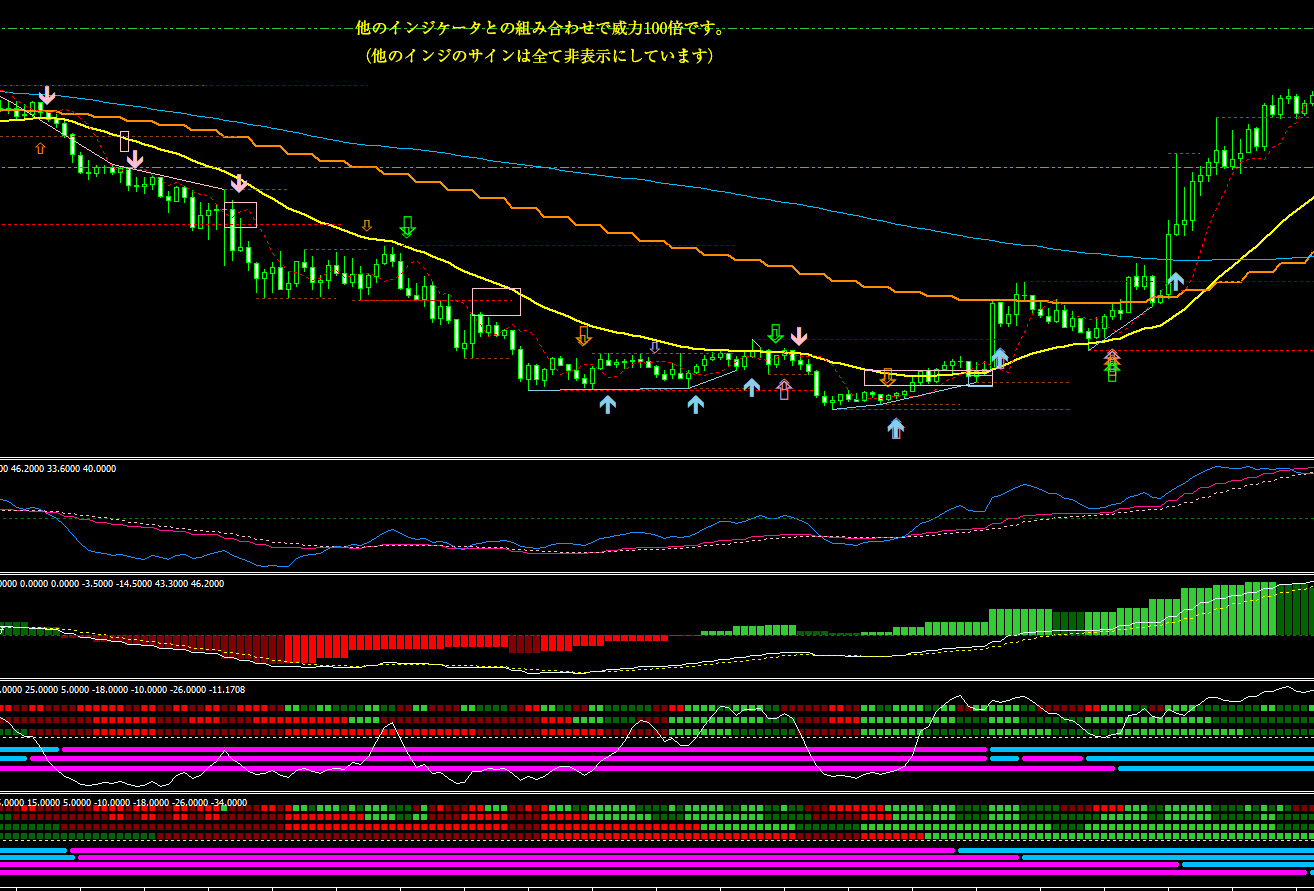Click the blue-outlined rectangle before the gap-up candle

point(980,378)
